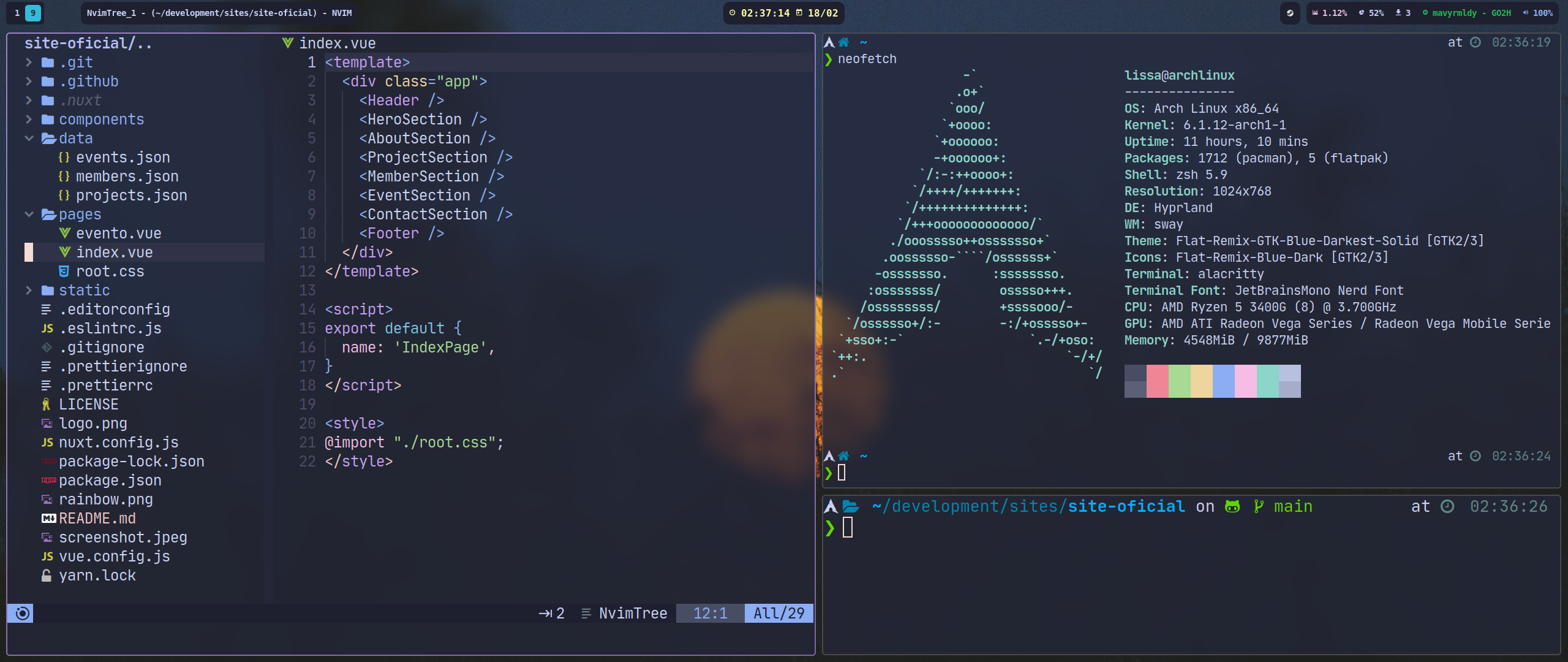The height and width of the screenshot is (662, 1568).
Task: Click the JS icon for nuxt.config.js
Action: coord(47,443)
